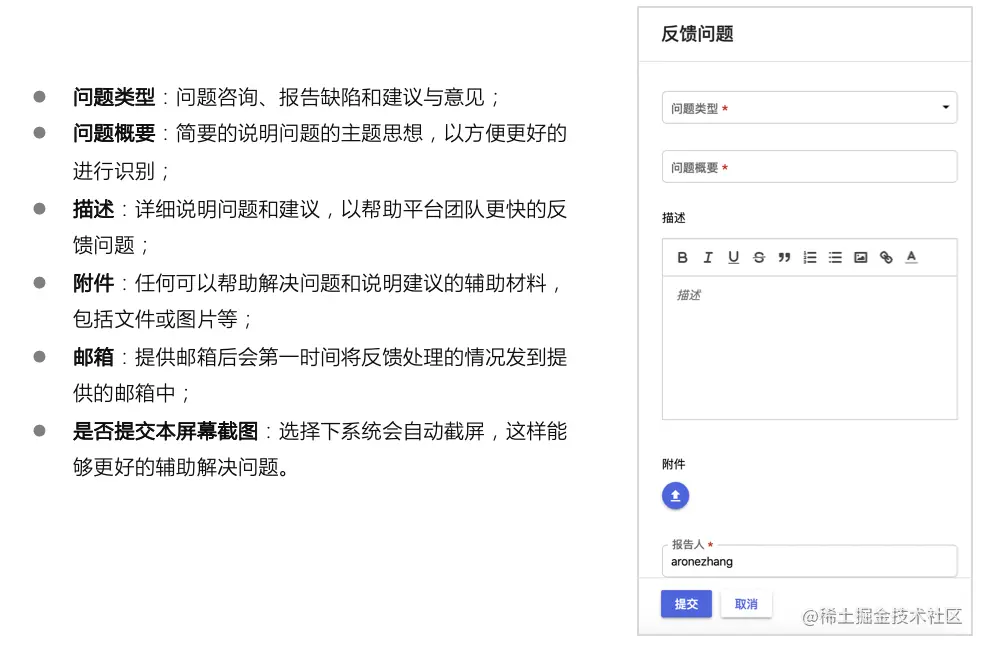The image size is (982, 646).
Task: Insert a blockquote with quote icon
Action: tap(784, 258)
